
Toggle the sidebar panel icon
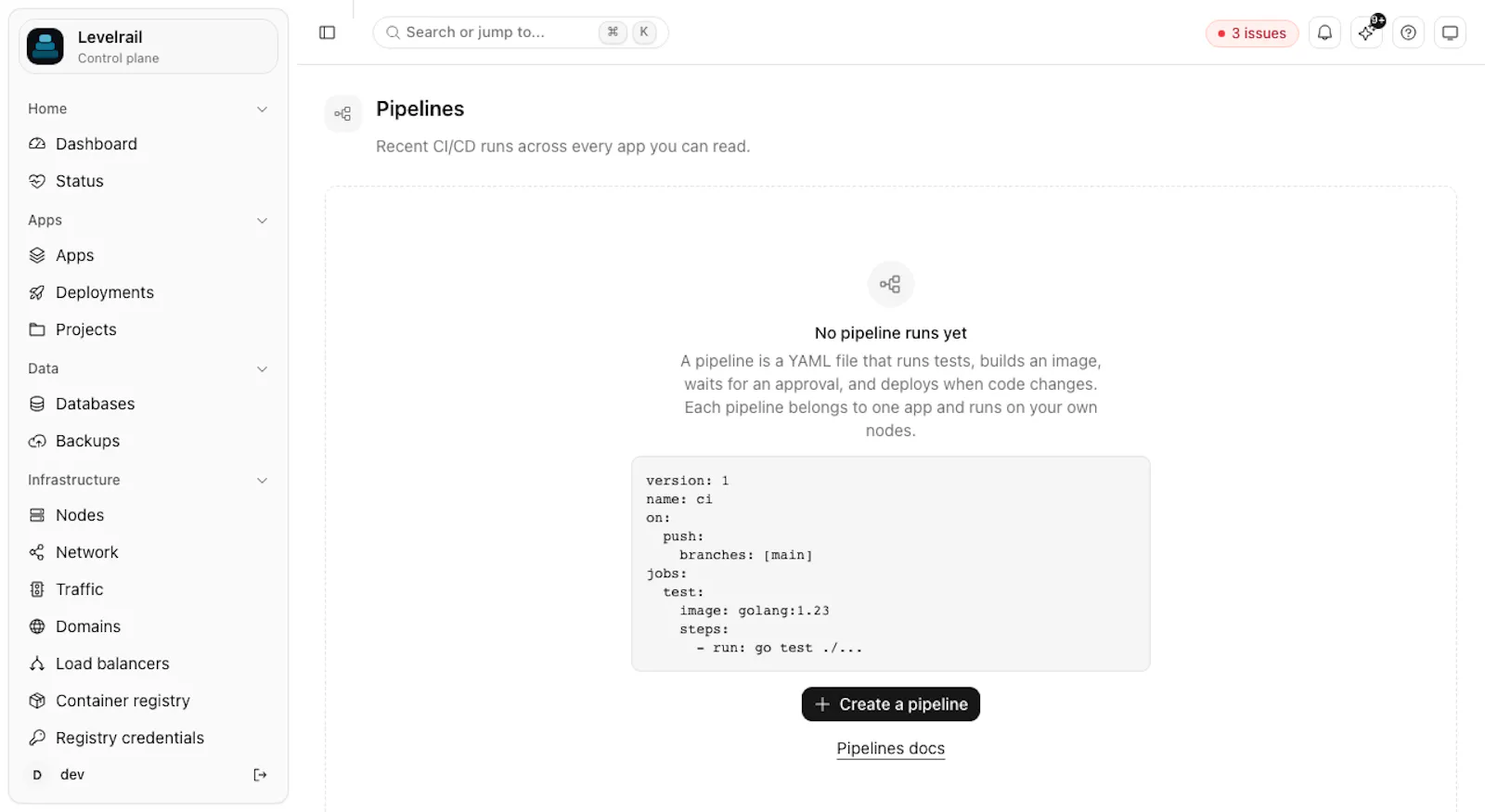click(x=327, y=32)
